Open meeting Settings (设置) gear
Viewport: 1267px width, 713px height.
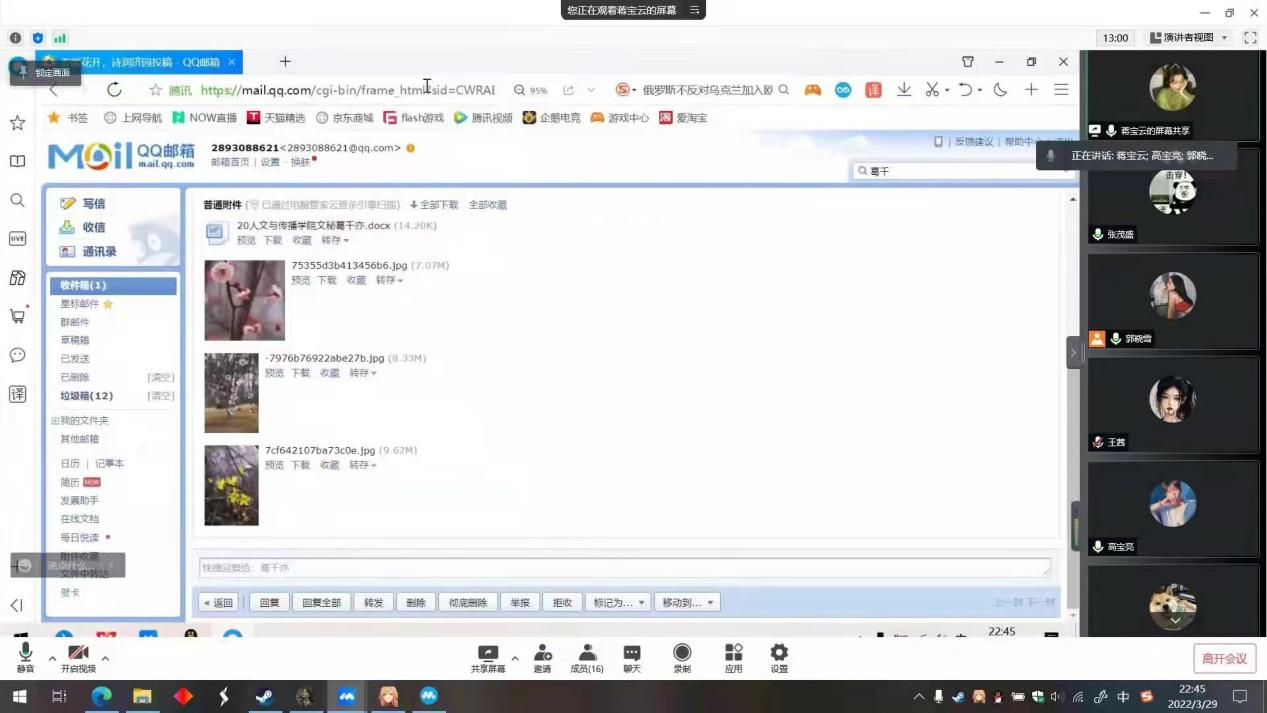click(779, 658)
